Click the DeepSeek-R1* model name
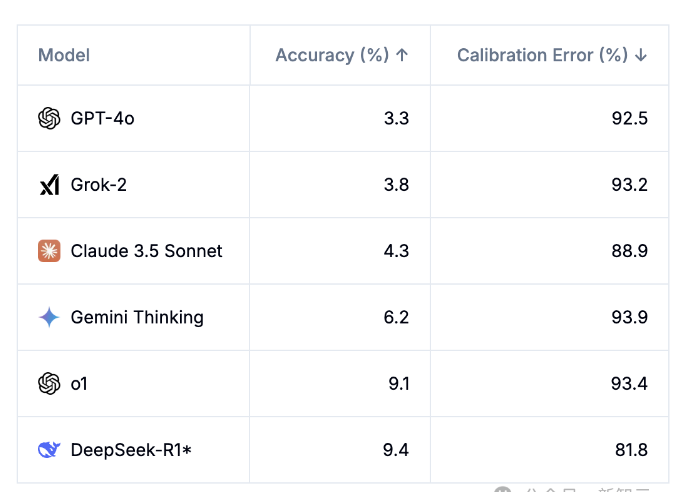The height and width of the screenshot is (492, 682). click(x=130, y=450)
